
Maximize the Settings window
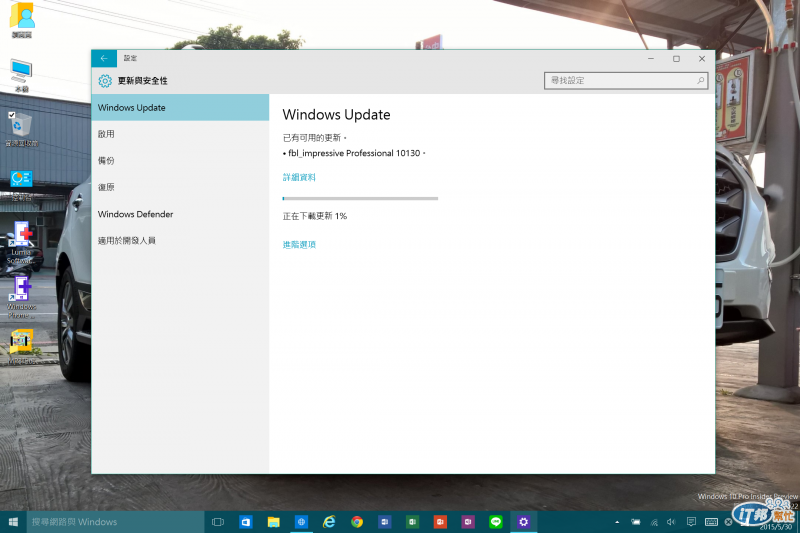pos(677,59)
